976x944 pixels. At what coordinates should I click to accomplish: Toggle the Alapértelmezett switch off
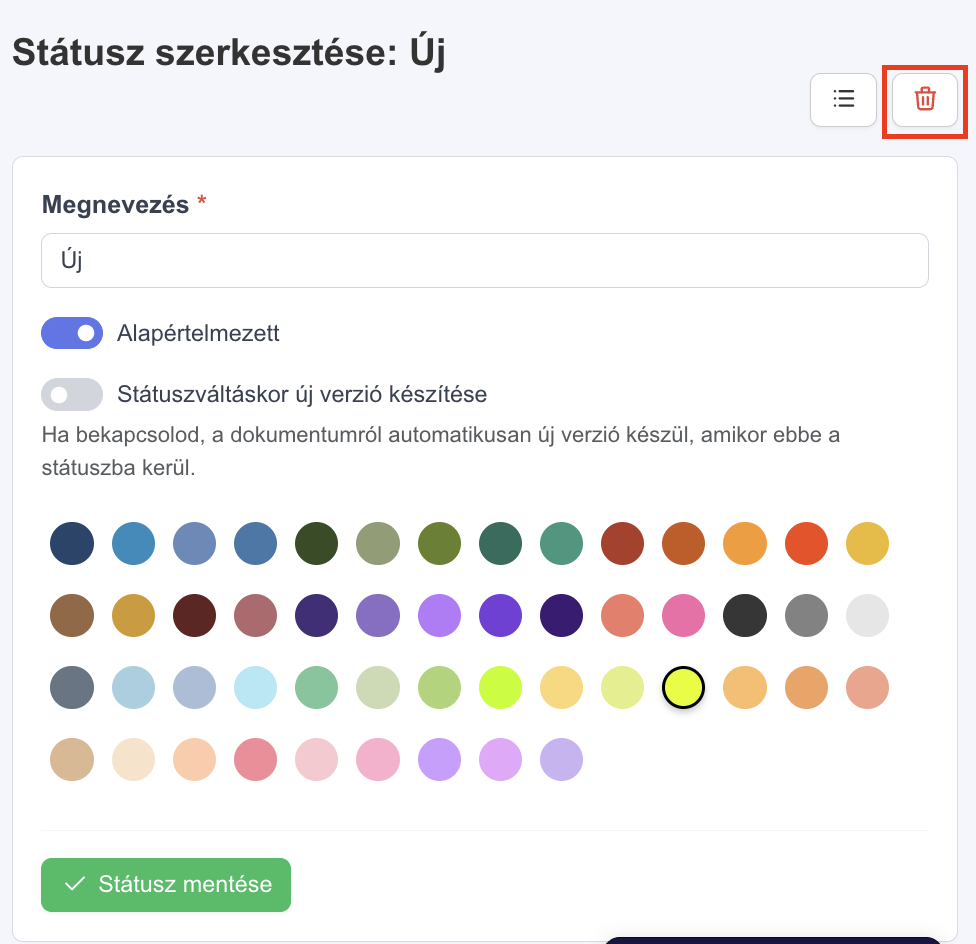[72, 333]
